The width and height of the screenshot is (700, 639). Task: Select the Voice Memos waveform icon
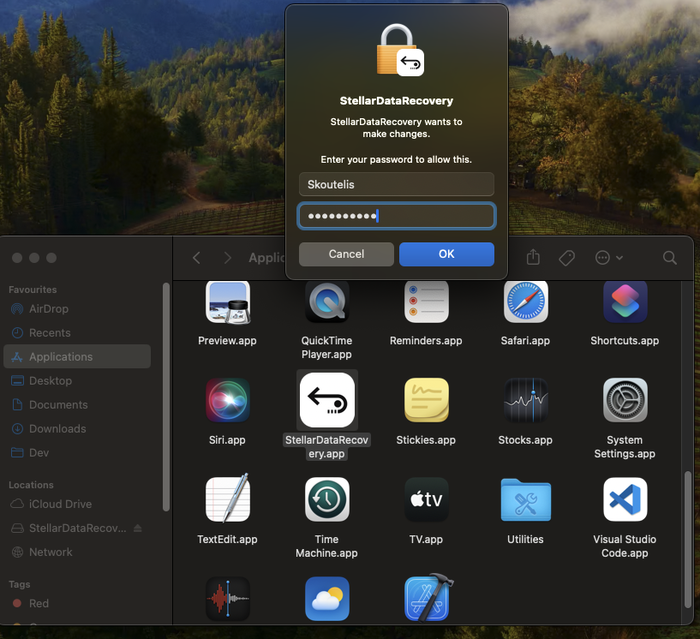228,599
